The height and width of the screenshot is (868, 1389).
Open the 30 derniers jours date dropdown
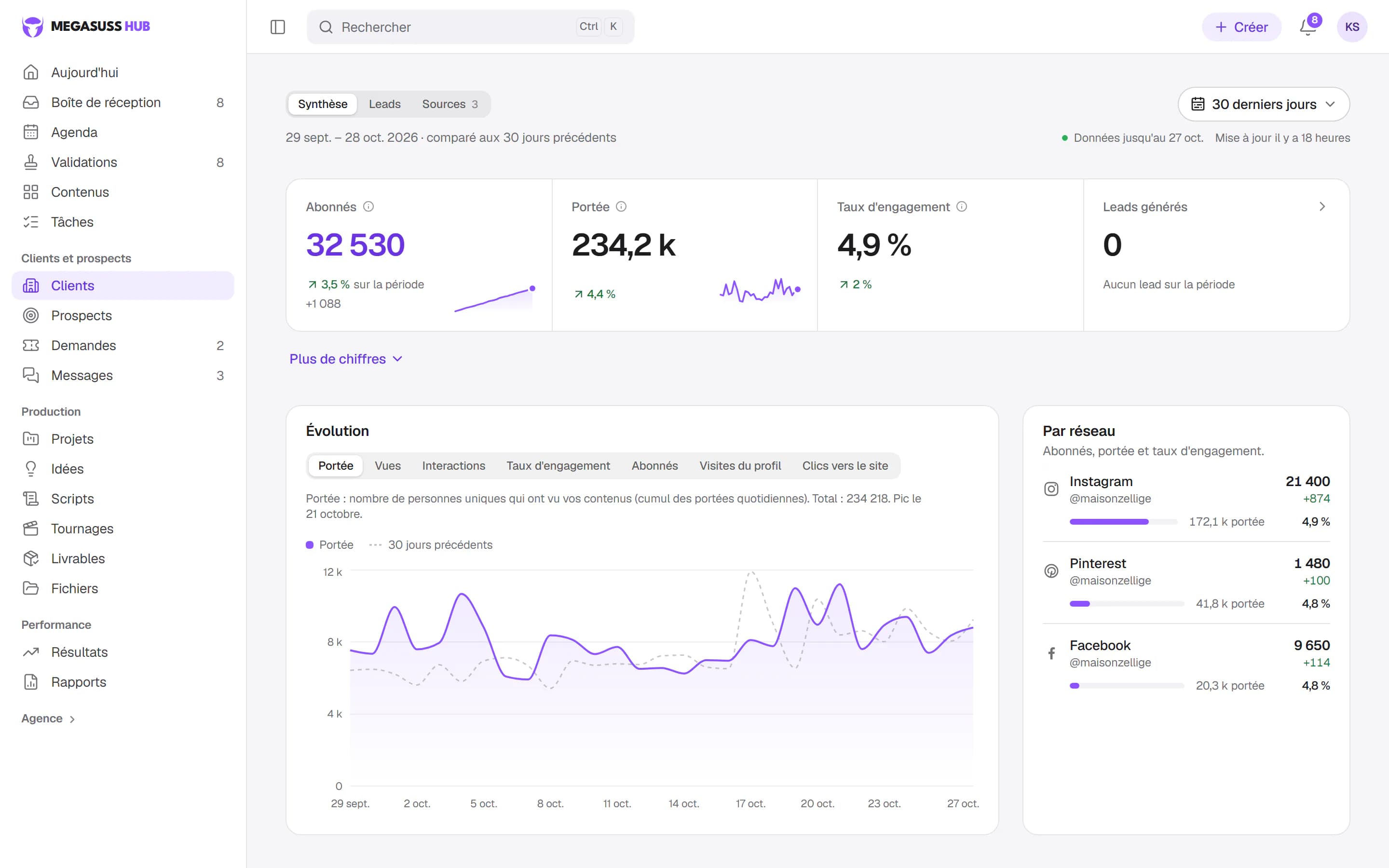tap(1263, 104)
